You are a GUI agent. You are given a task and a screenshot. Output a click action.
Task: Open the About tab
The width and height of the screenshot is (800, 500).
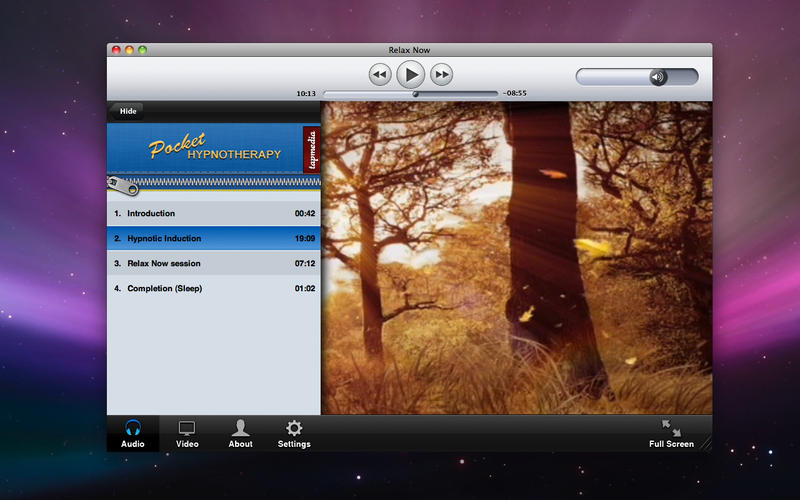pyautogui.click(x=240, y=434)
